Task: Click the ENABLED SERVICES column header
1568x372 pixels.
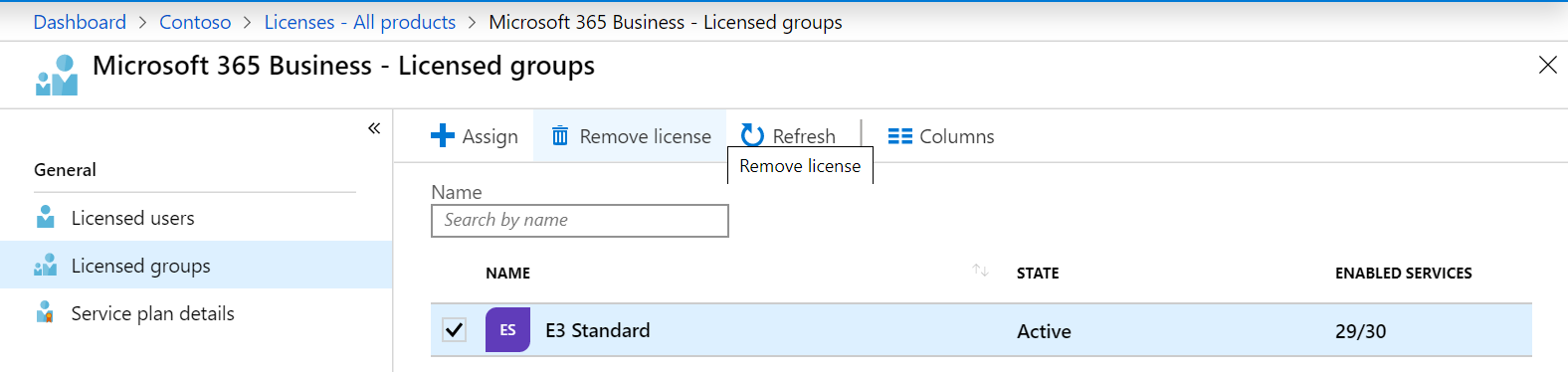Action: pyautogui.click(x=1404, y=273)
